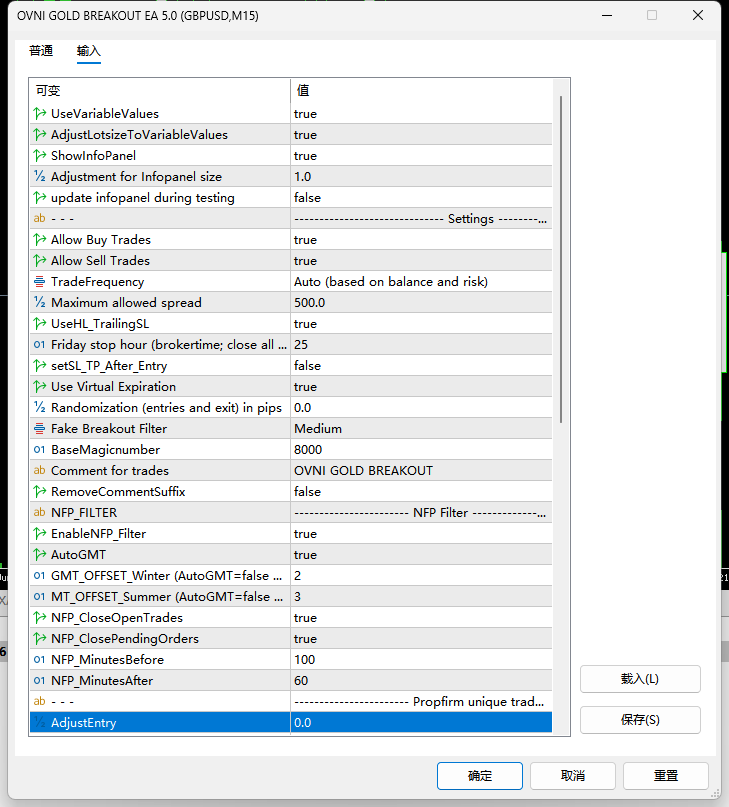Select the update infopanel false value

coord(421,198)
